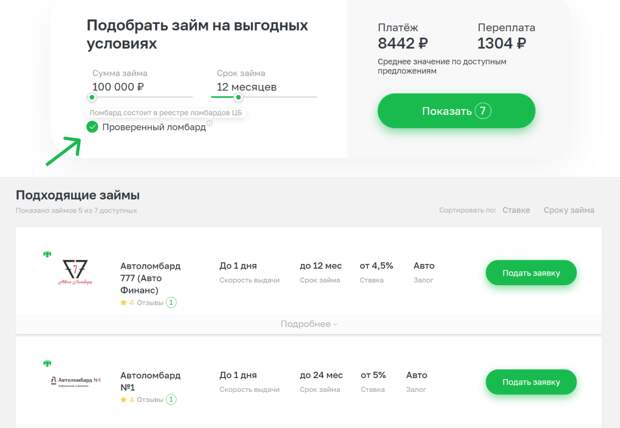Image resolution: width=620 pixels, height=428 pixels.
Task: Toggle the Проверенный ломбард checkbox
Action: tap(92, 127)
